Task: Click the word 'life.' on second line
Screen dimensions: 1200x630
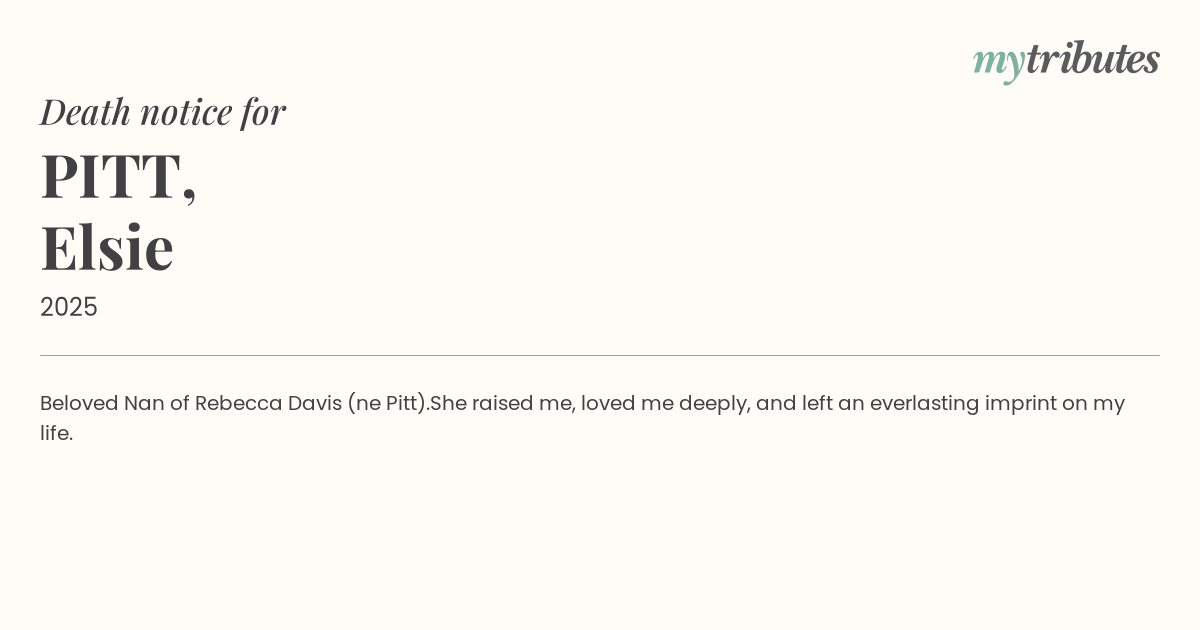Action: coord(56,433)
